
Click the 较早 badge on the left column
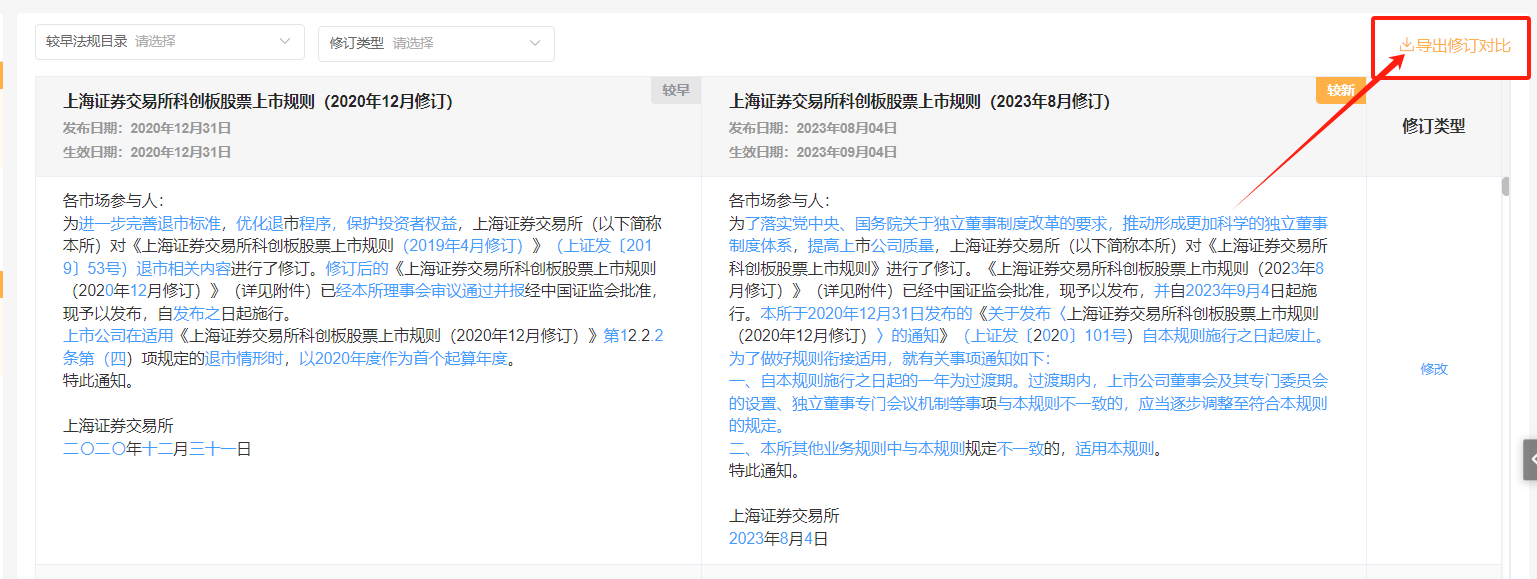click(x=676, y=90)
